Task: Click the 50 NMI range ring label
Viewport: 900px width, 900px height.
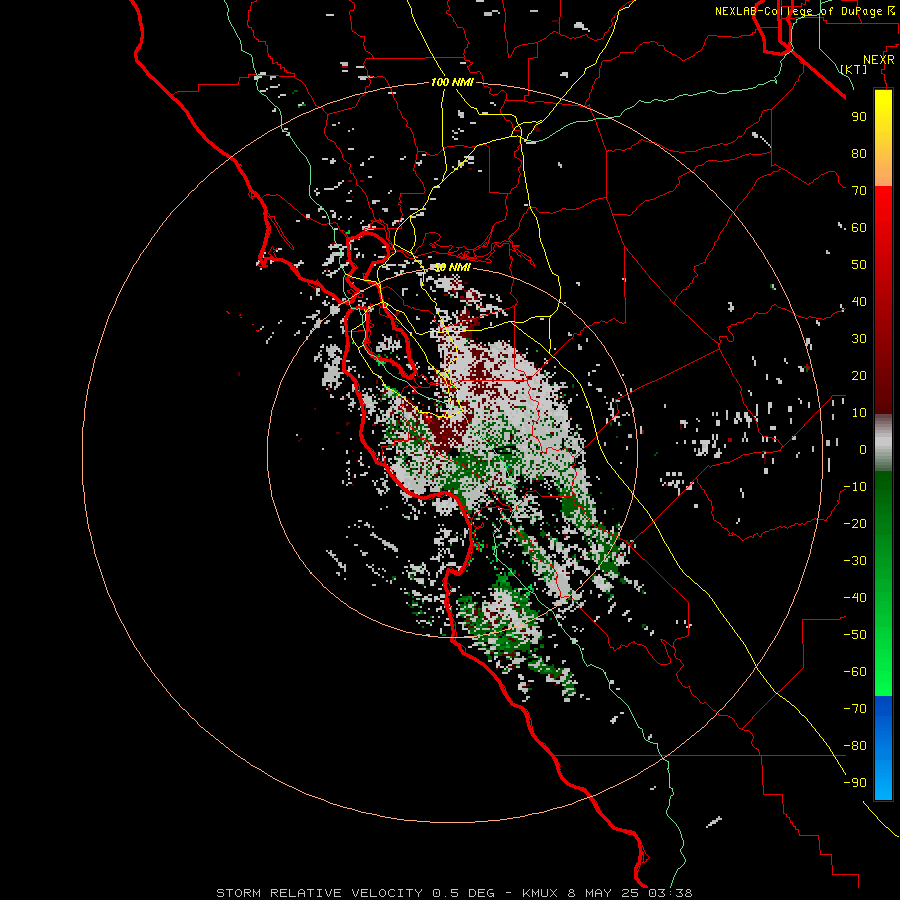Action: pyautogui.click(x=452, y=267)
